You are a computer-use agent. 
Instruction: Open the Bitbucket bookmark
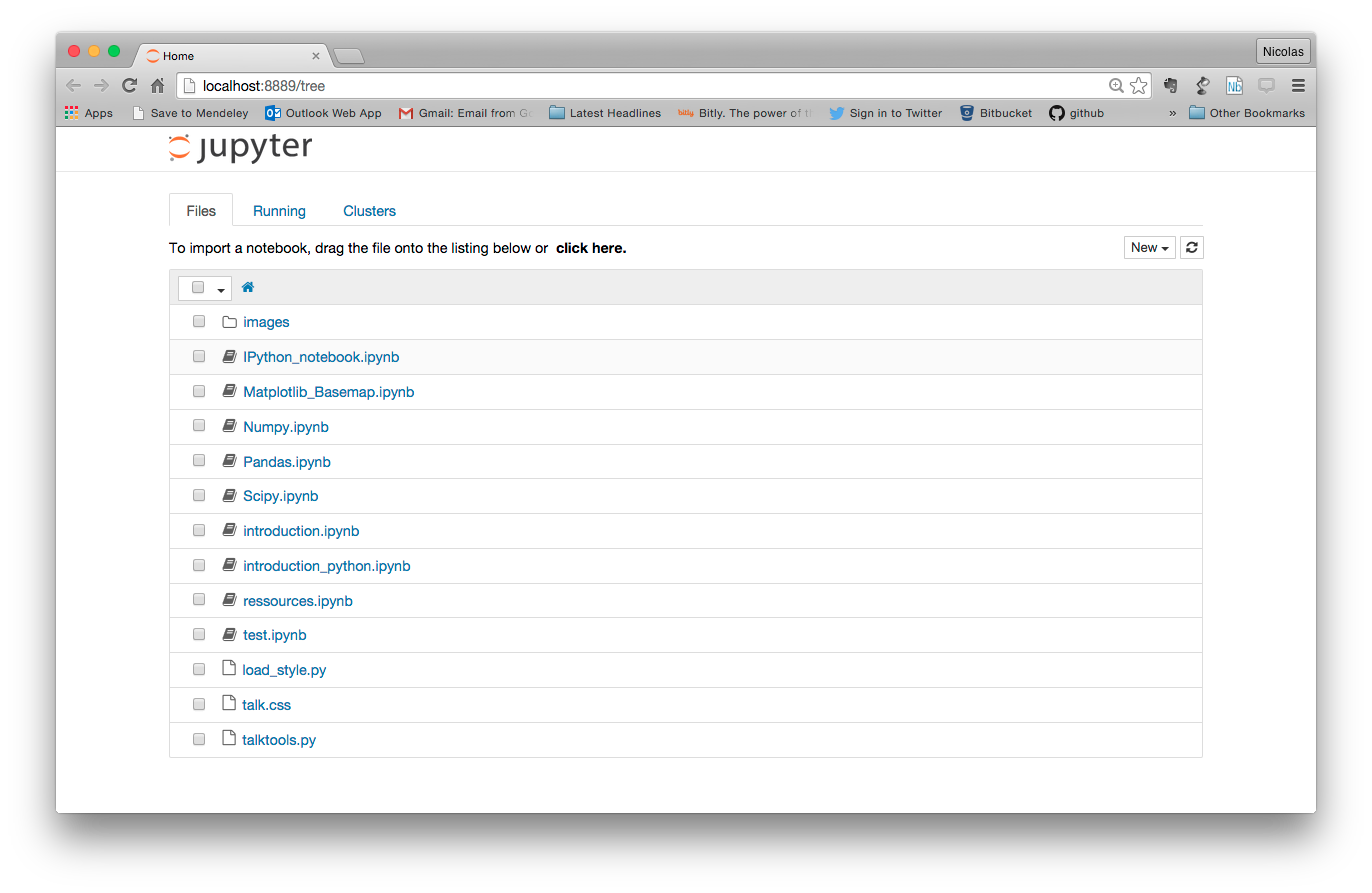pyautogui.click(x=995, y=113)
